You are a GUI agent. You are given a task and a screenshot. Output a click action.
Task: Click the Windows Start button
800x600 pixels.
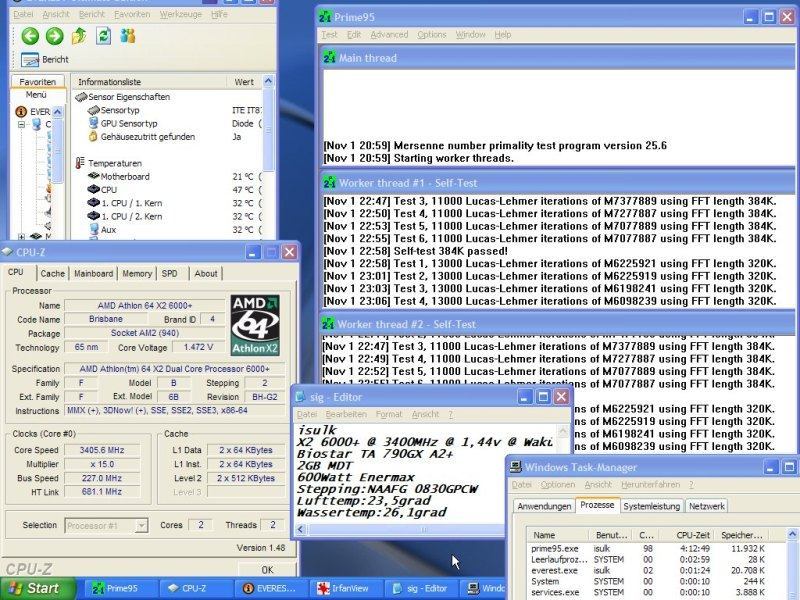(37, 588)
